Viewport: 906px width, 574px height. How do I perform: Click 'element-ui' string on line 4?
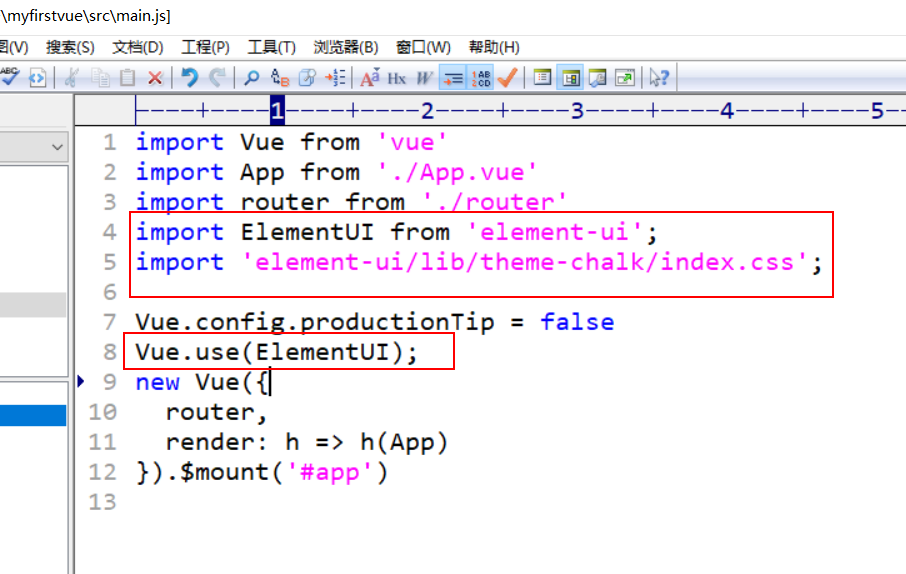555,232
